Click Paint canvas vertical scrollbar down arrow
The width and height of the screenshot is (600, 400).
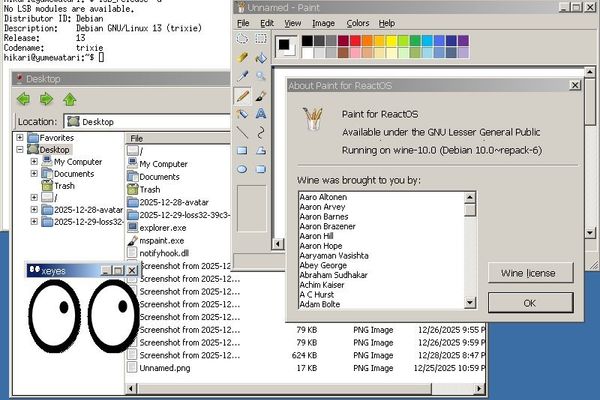pyautogui.click(x=590, y=232)
